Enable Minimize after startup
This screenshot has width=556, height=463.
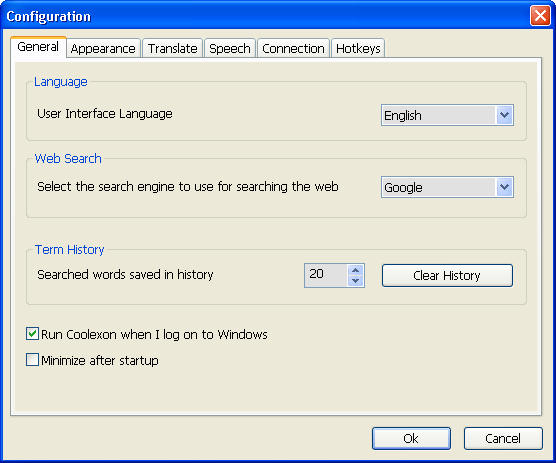point(32,359)
